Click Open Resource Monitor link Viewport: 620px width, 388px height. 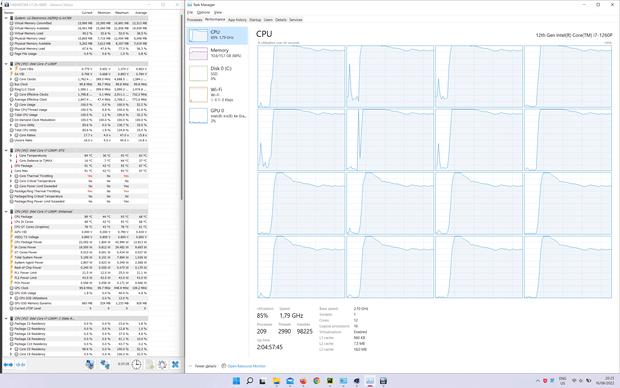[x=246, y=366]
